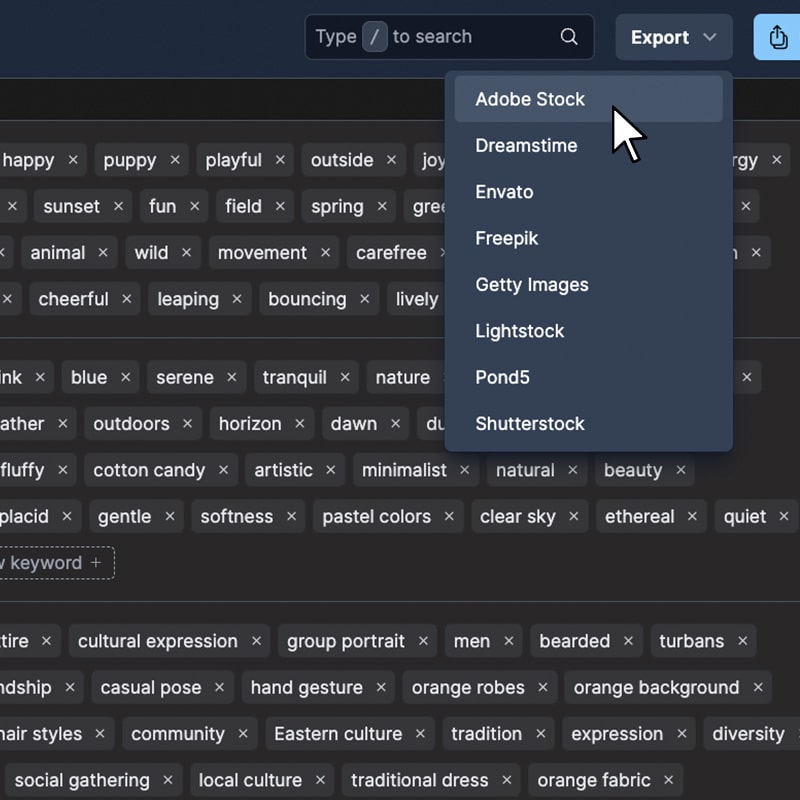This screenshot has height=800, width=800.
Task: Remove the 'outdoors' tag
Action: 187,423
